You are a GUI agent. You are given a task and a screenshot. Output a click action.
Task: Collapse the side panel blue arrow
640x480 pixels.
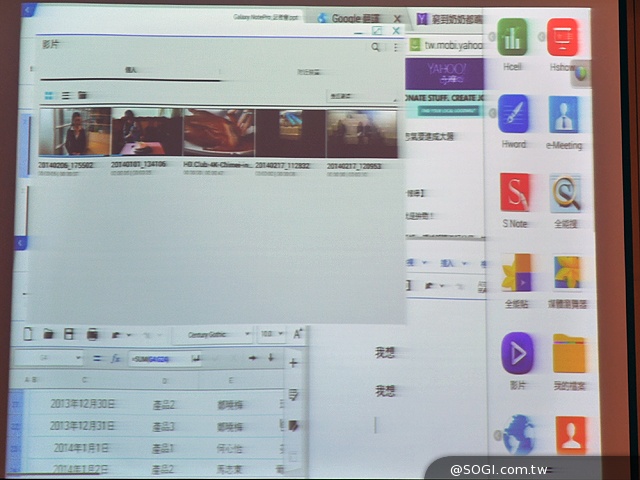coord(20,244)
